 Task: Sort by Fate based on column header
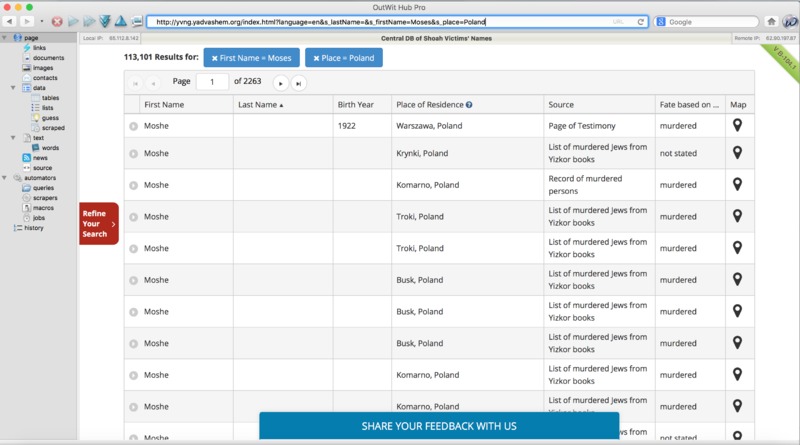[689, 105]
